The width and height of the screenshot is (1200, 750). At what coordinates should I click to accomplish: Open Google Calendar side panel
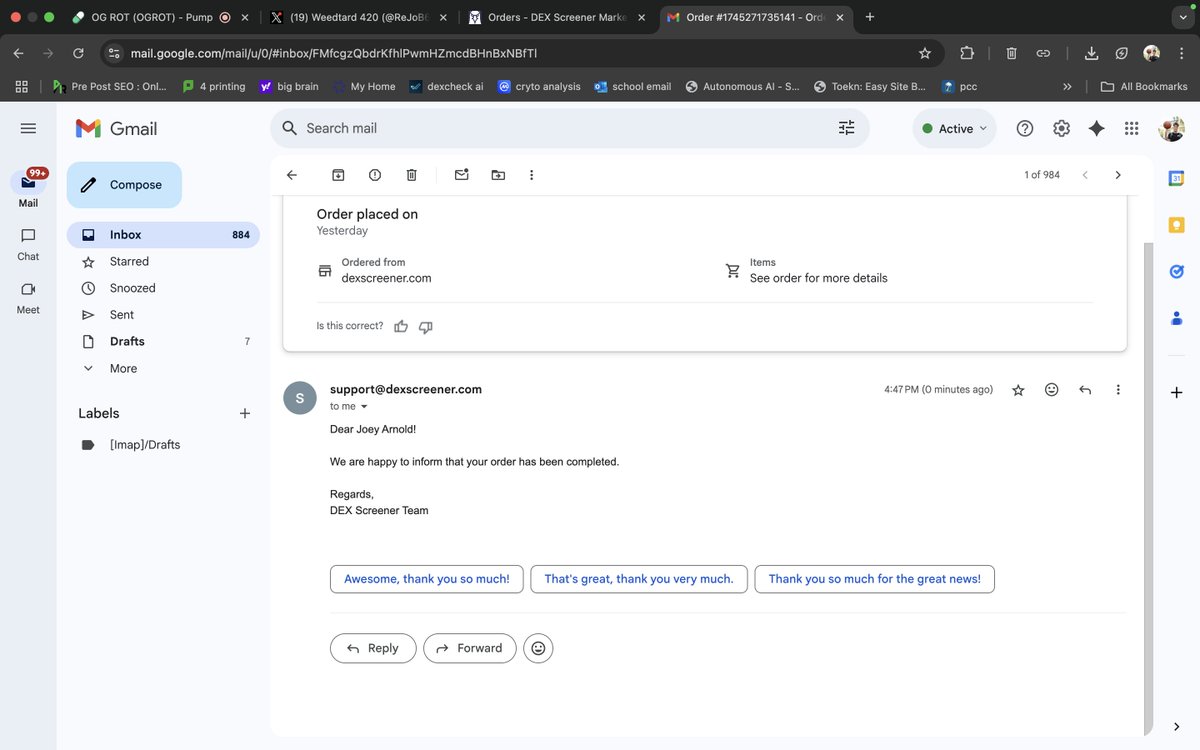tap(1177, 178)
